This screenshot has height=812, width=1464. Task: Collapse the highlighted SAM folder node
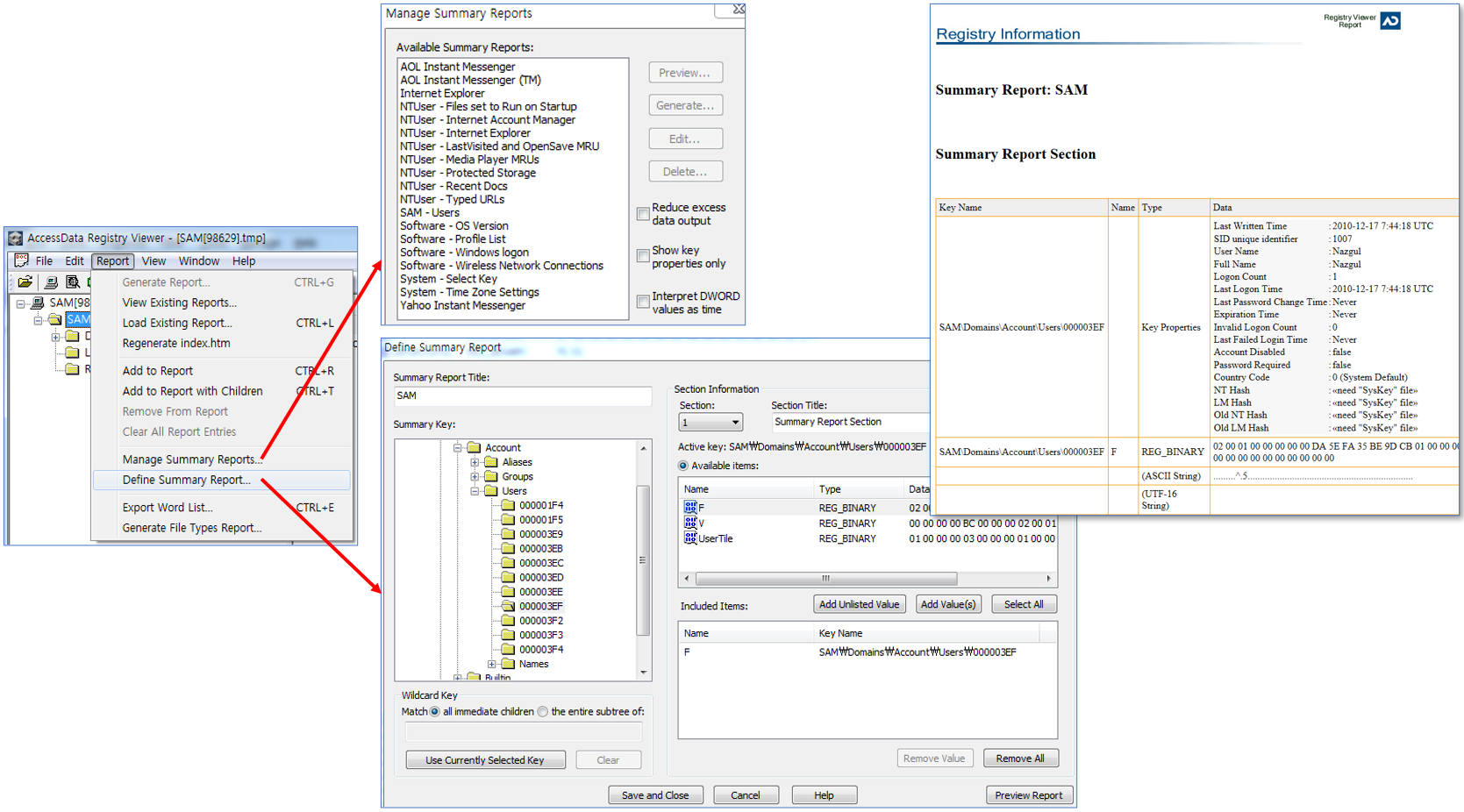tap(38, 320)
